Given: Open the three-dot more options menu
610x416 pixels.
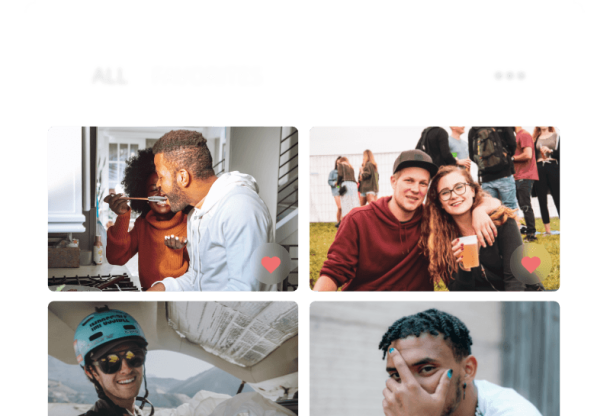Looking at the screenshot, I should (x=510, y=75).
